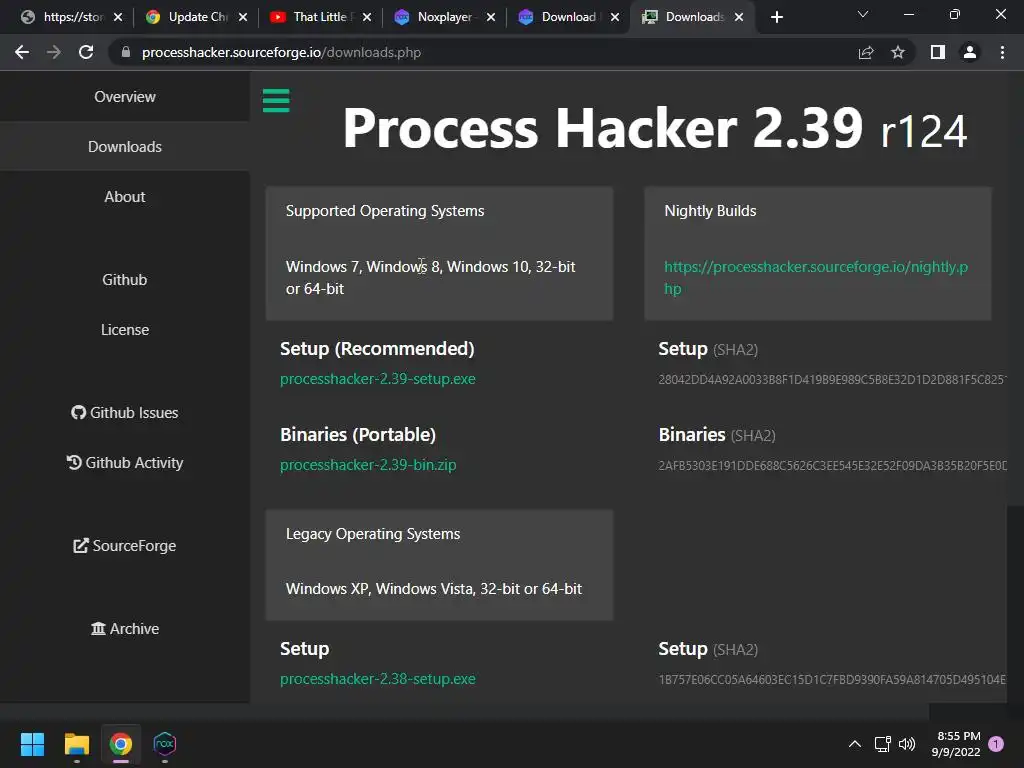1024x768 pixels.
Task: Show hidden system tray icons
Action: [x=855, y=744]
